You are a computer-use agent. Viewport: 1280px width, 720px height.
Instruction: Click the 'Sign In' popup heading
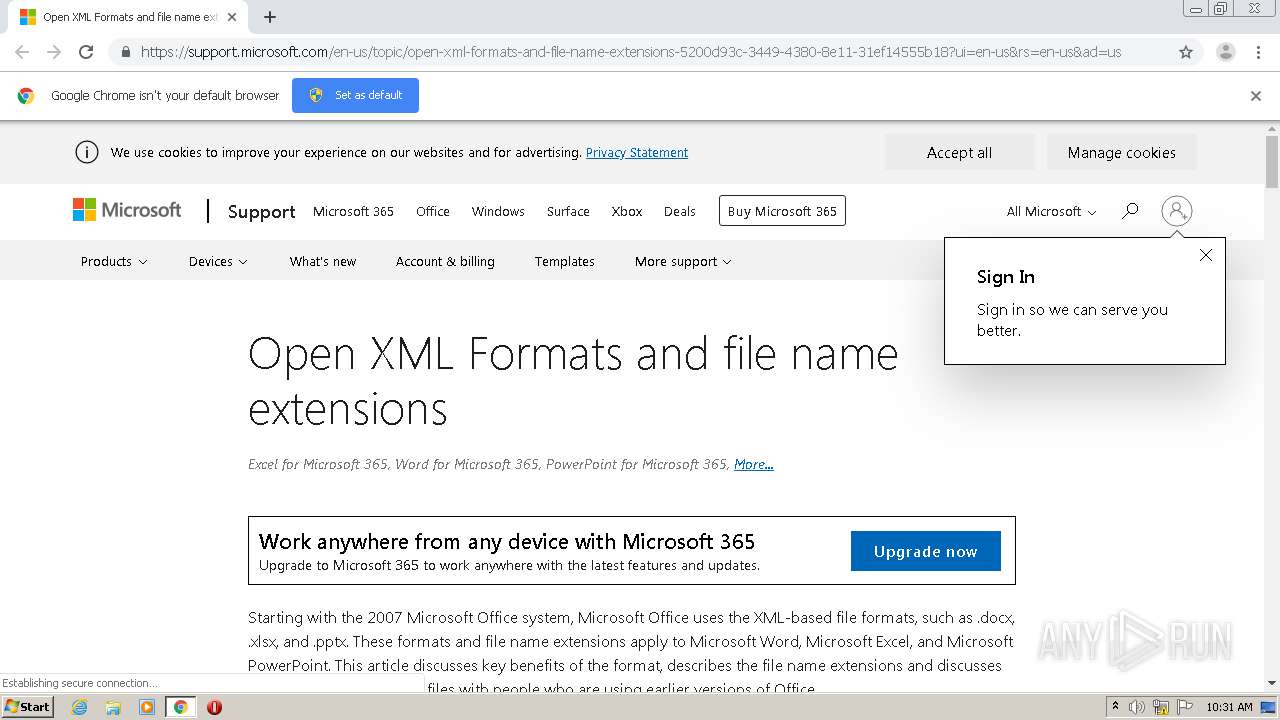(x=1006, y=277)
